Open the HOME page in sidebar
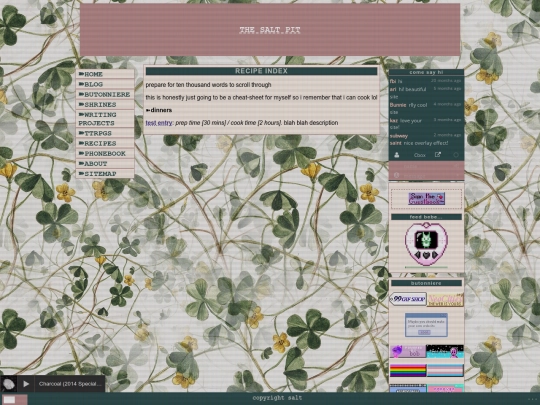Screen dimensions: 540x405 (105, 74)
